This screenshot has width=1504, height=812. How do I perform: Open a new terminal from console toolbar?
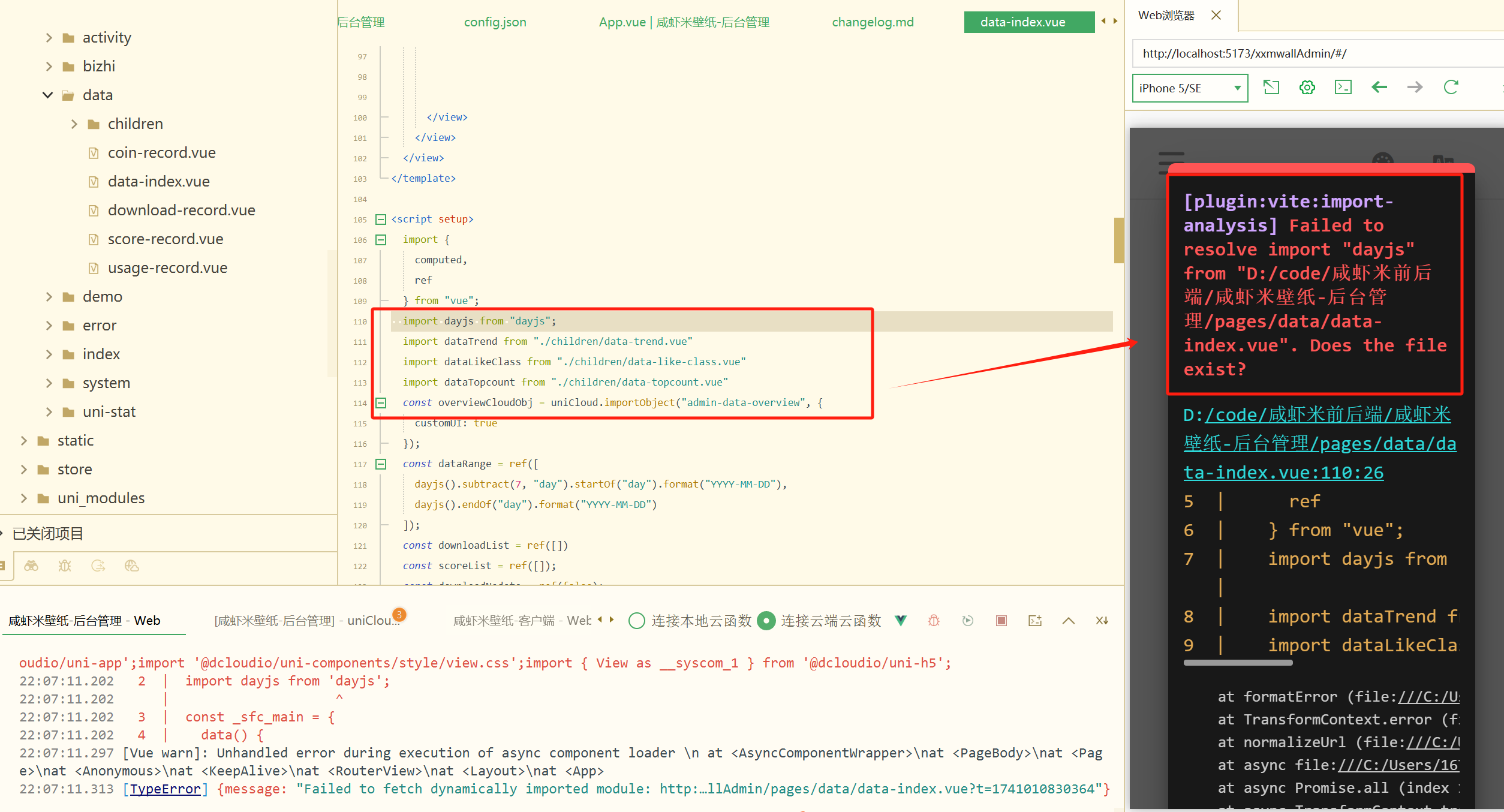tap(1035, 620)
